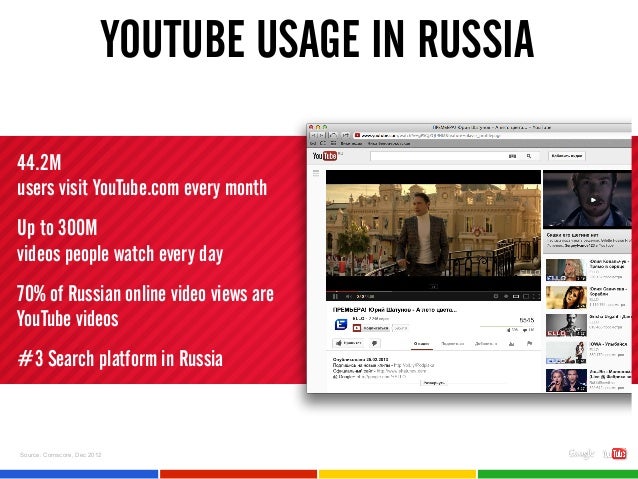This screenshot has height=479, width=638.
Task: Open the brunette woman suggested video
Action: (x=566, y=297)
